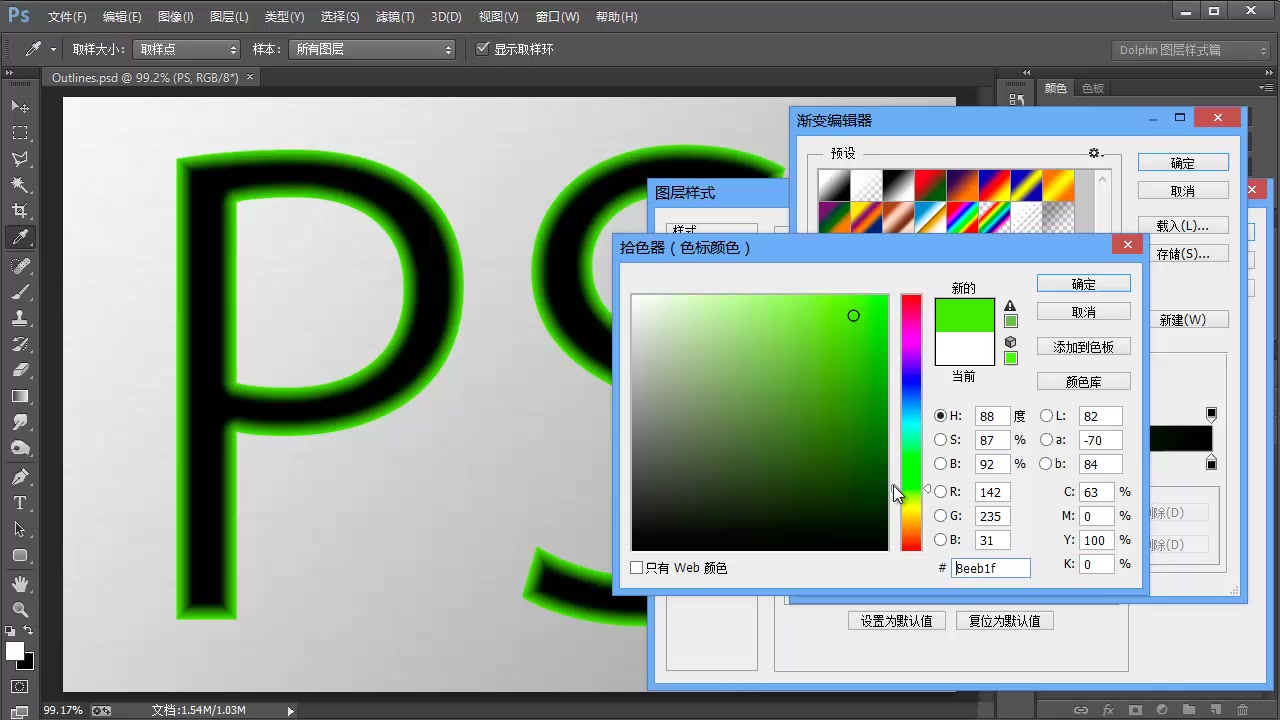Switch to the 色板 panel tab
Viewport: 1280px width, 720px height.
click(x=1093, y=88)
